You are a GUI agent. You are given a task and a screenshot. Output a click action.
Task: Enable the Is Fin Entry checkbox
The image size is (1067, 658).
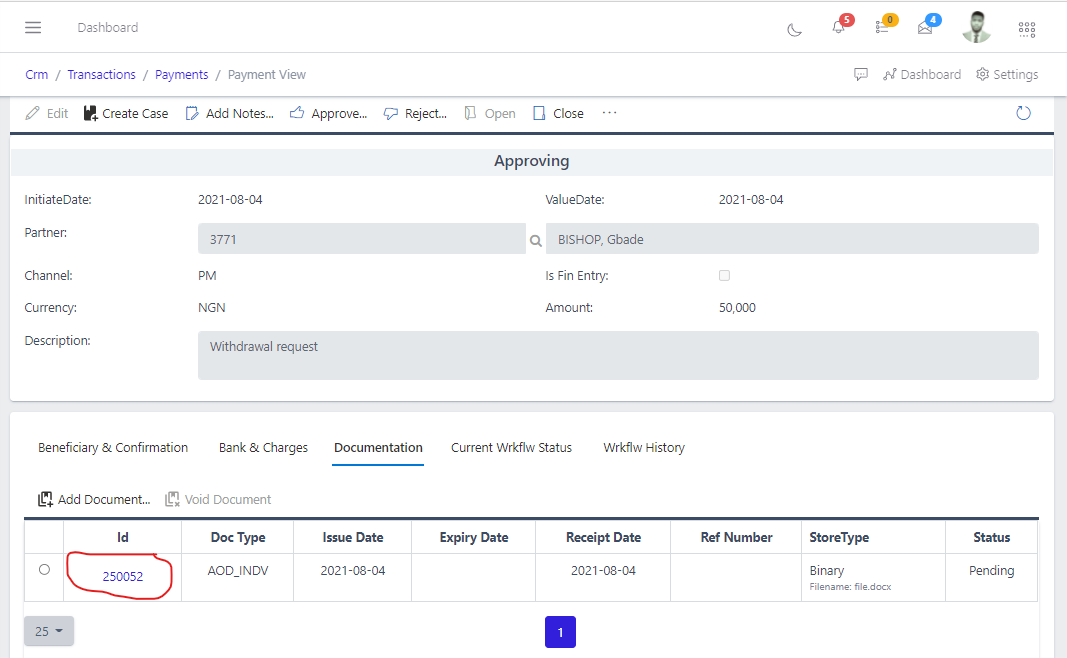click(724, 275)
